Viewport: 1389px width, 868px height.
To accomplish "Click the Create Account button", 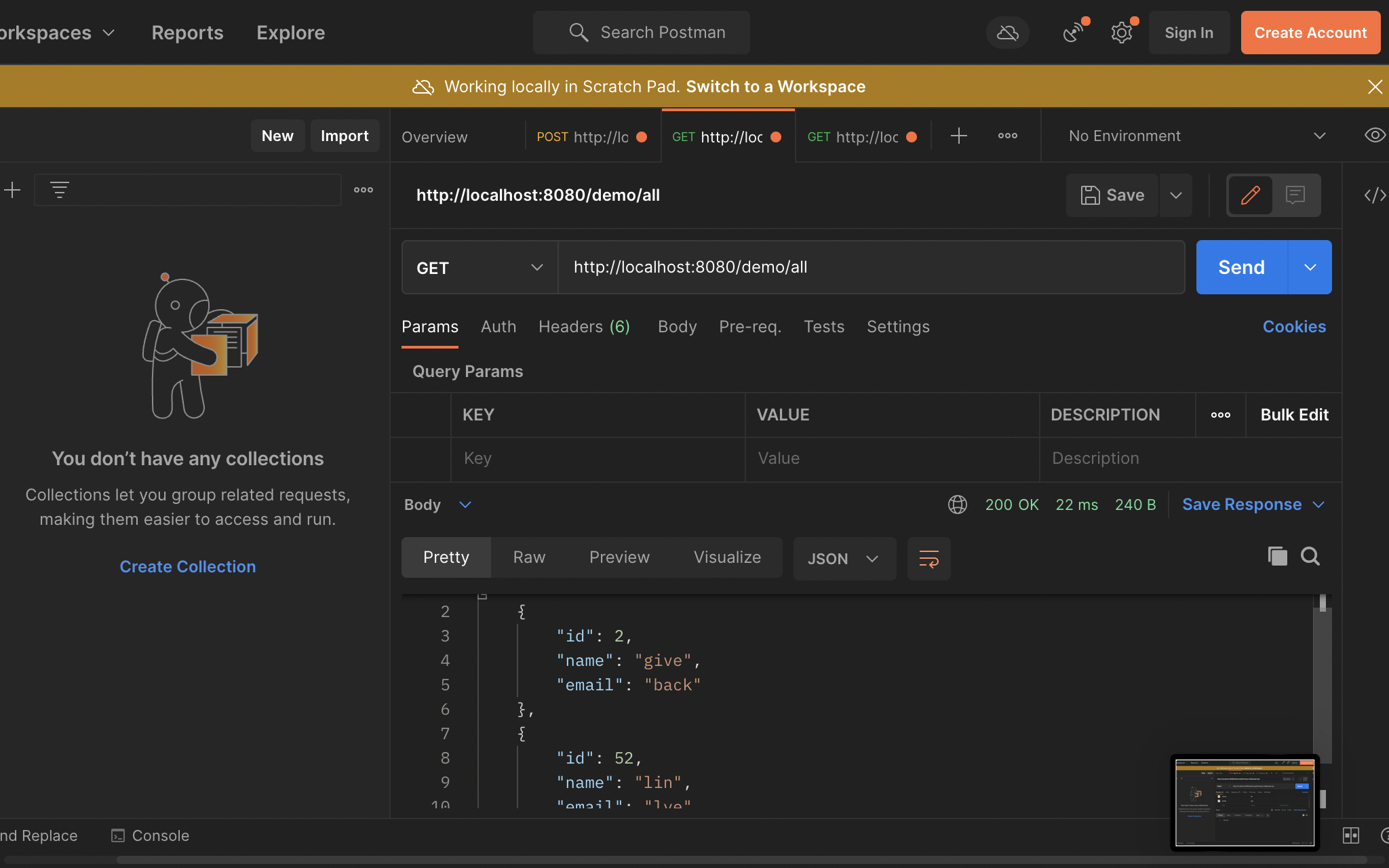I will [x=1310, y=33].
